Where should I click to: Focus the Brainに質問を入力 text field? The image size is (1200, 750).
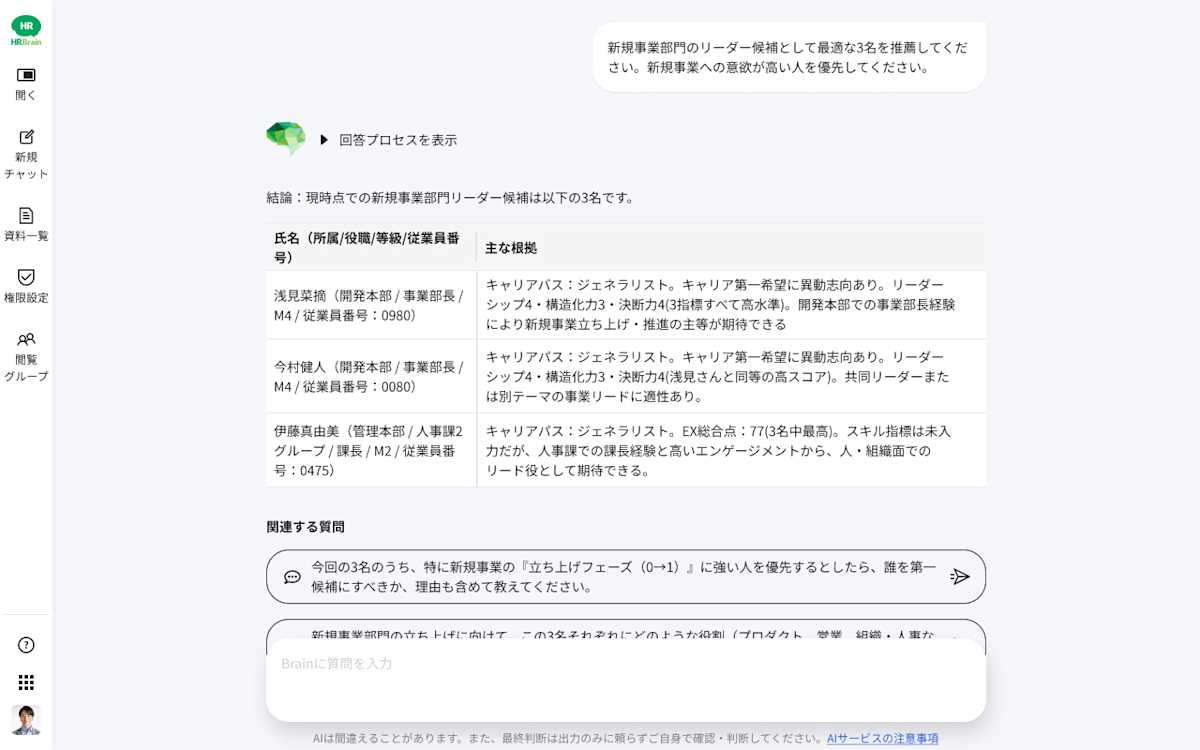point(626,680)
